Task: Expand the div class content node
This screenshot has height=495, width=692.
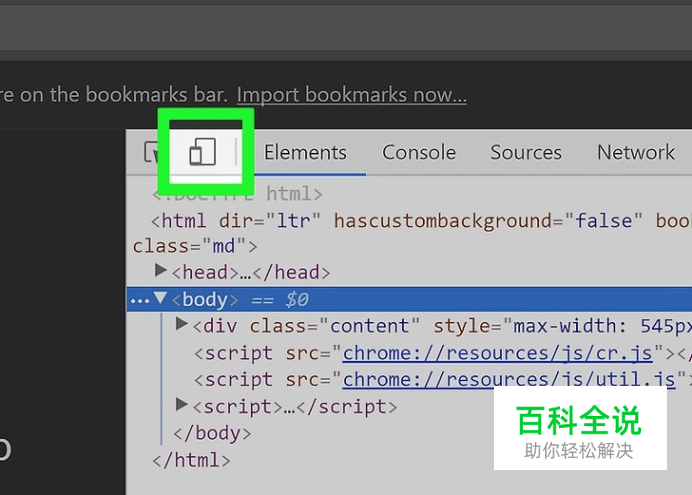Action: [181, 324]
